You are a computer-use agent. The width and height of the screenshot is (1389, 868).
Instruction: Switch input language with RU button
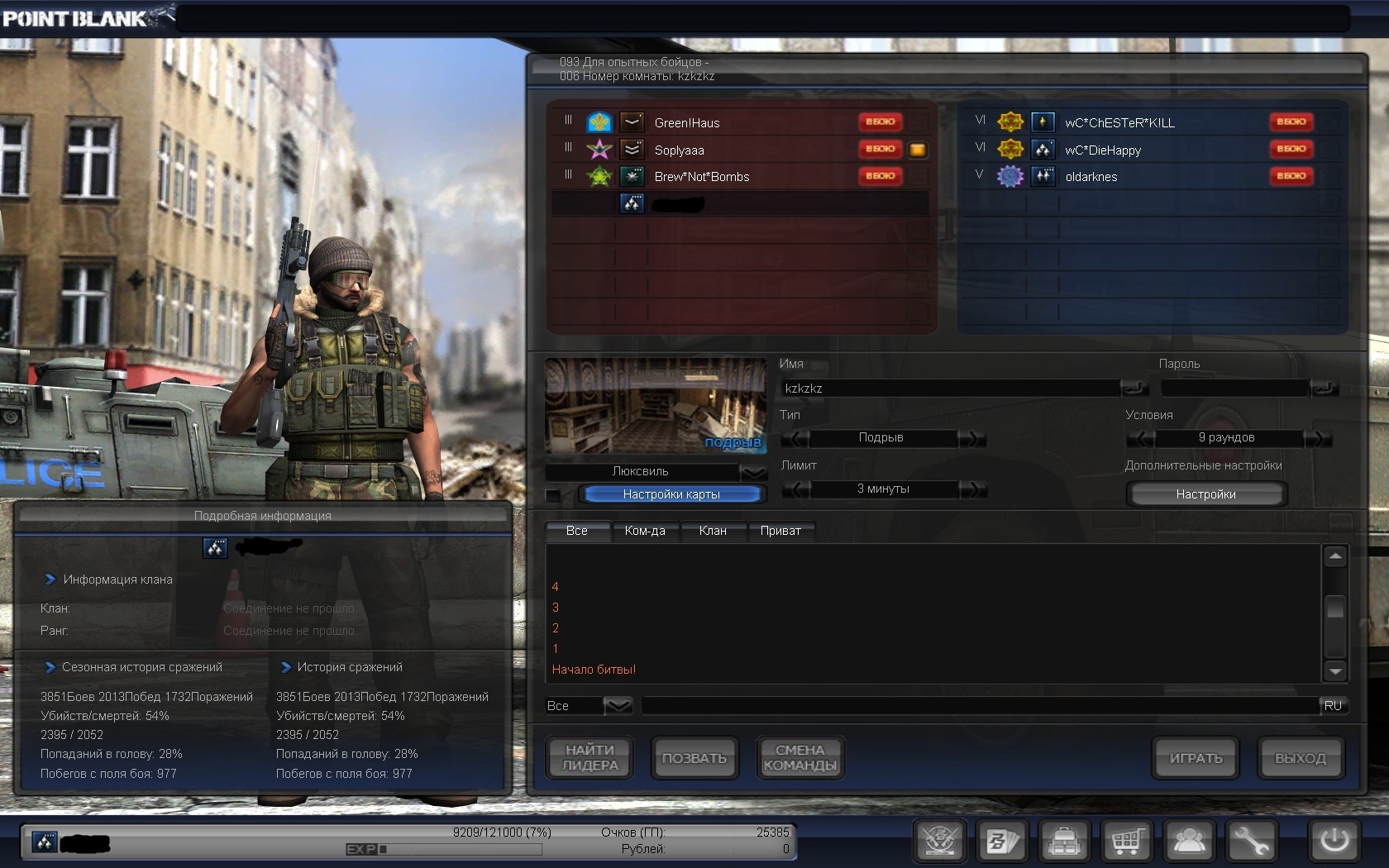click(1333, 706)
